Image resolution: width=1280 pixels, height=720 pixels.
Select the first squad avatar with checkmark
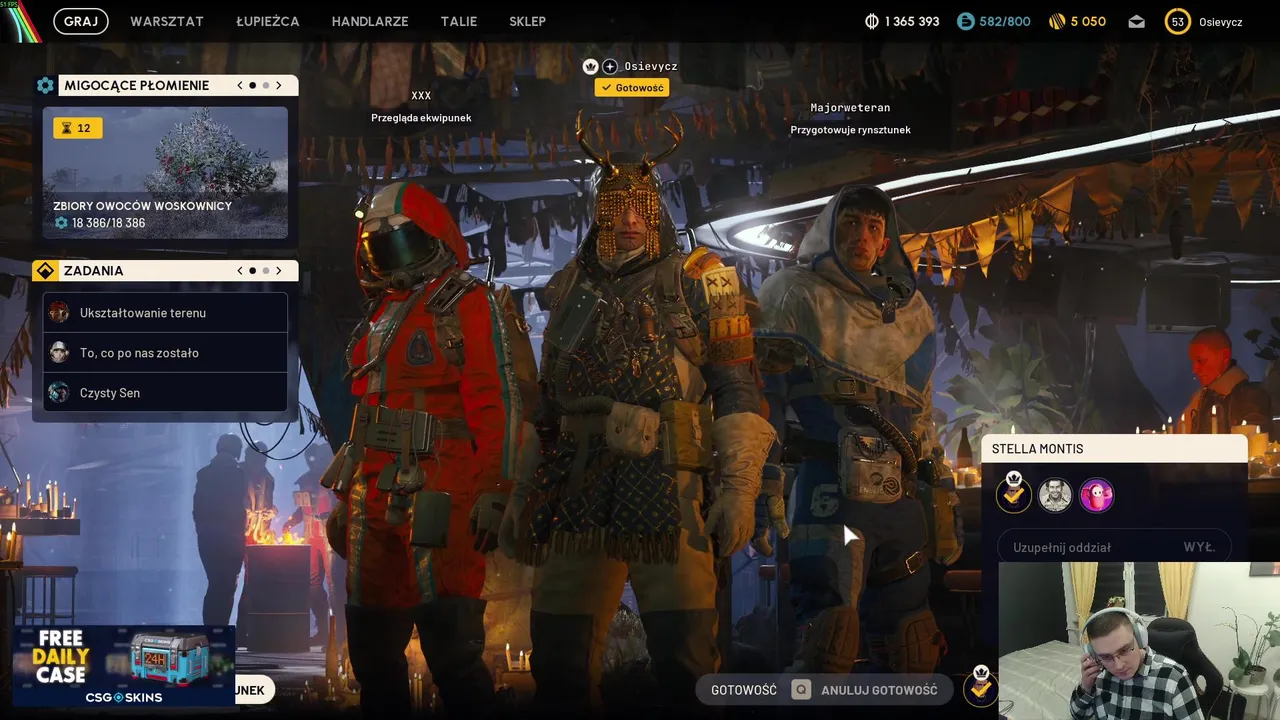[1013, 494]
